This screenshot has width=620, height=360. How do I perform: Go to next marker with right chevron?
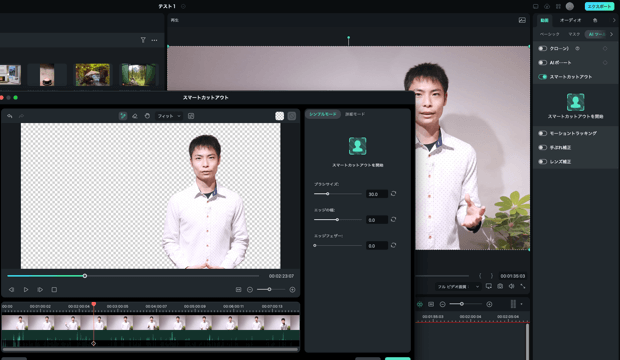click(x=492, y=276)
